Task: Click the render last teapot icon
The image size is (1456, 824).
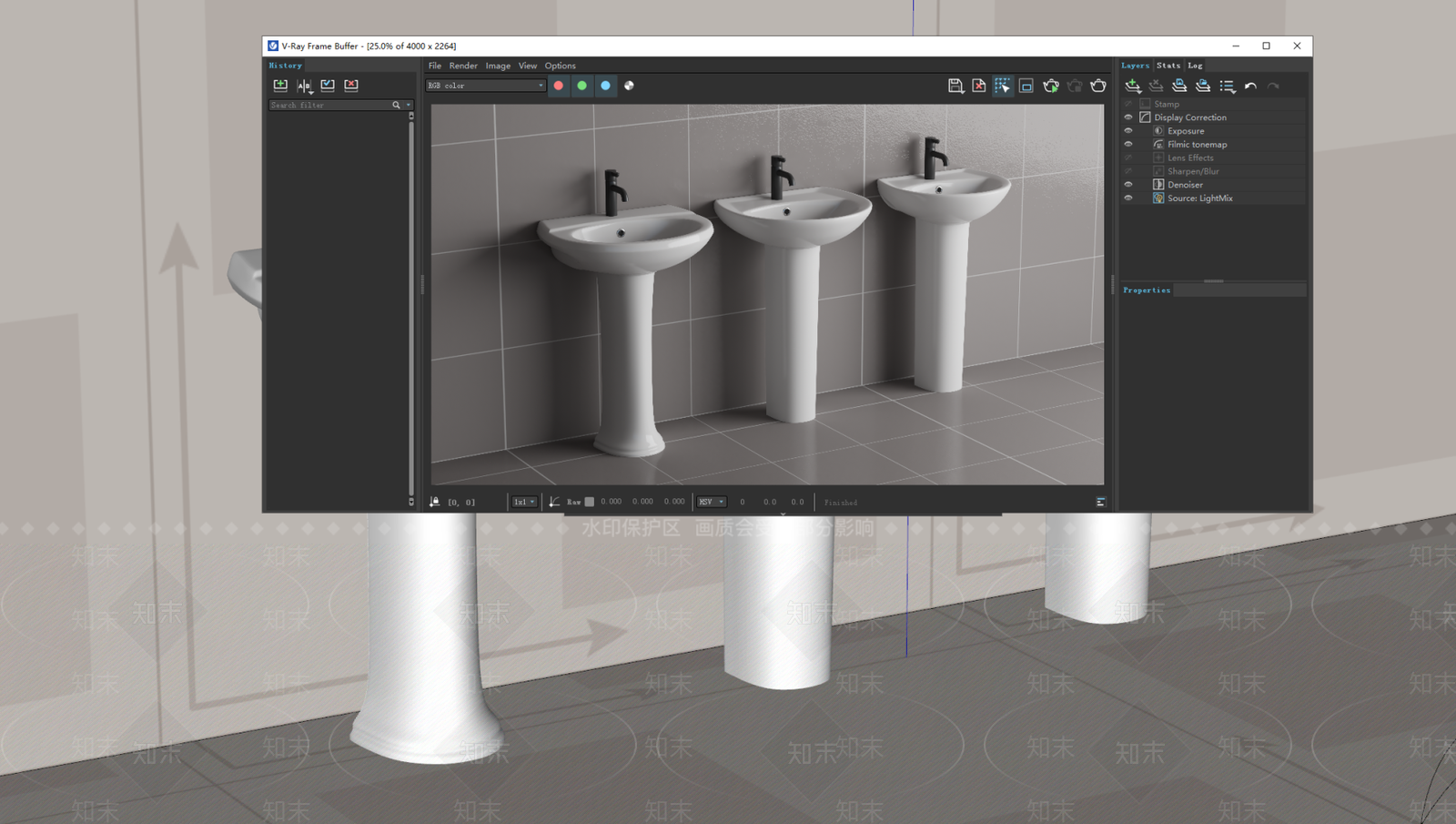Action: [x=1098, y=86]
